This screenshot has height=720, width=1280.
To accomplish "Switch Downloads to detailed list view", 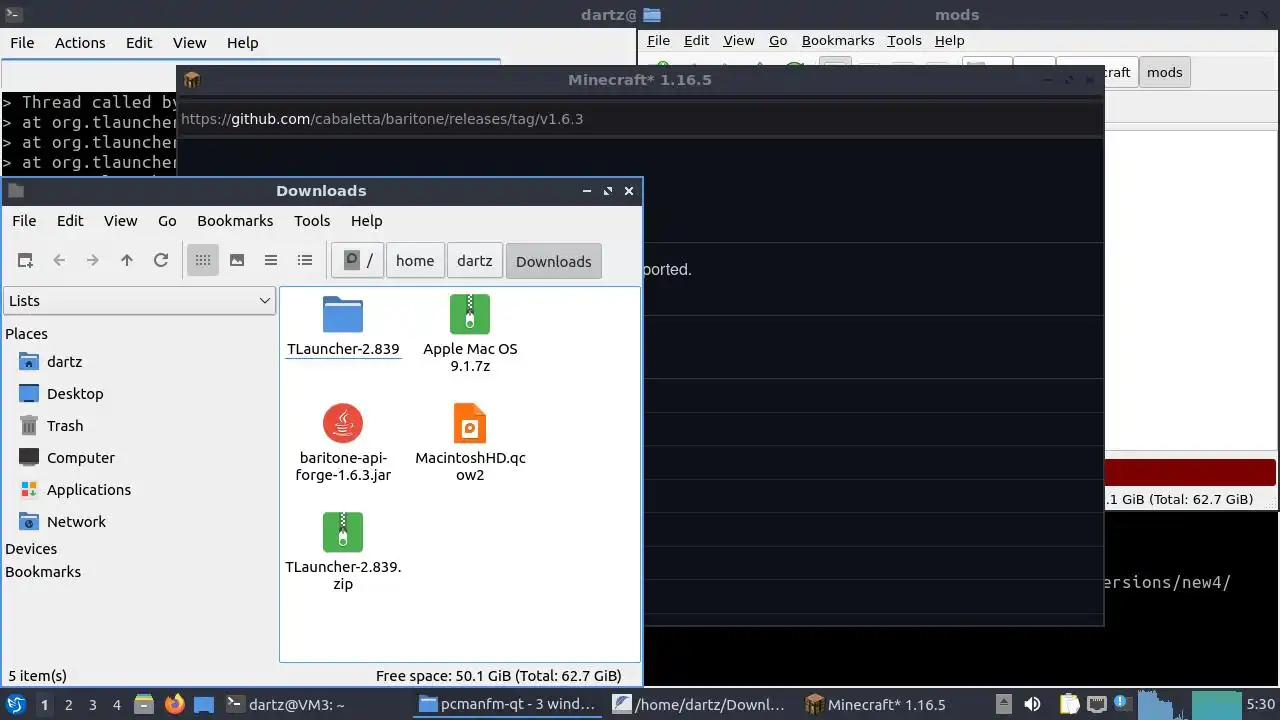I will tap(305, 261).
